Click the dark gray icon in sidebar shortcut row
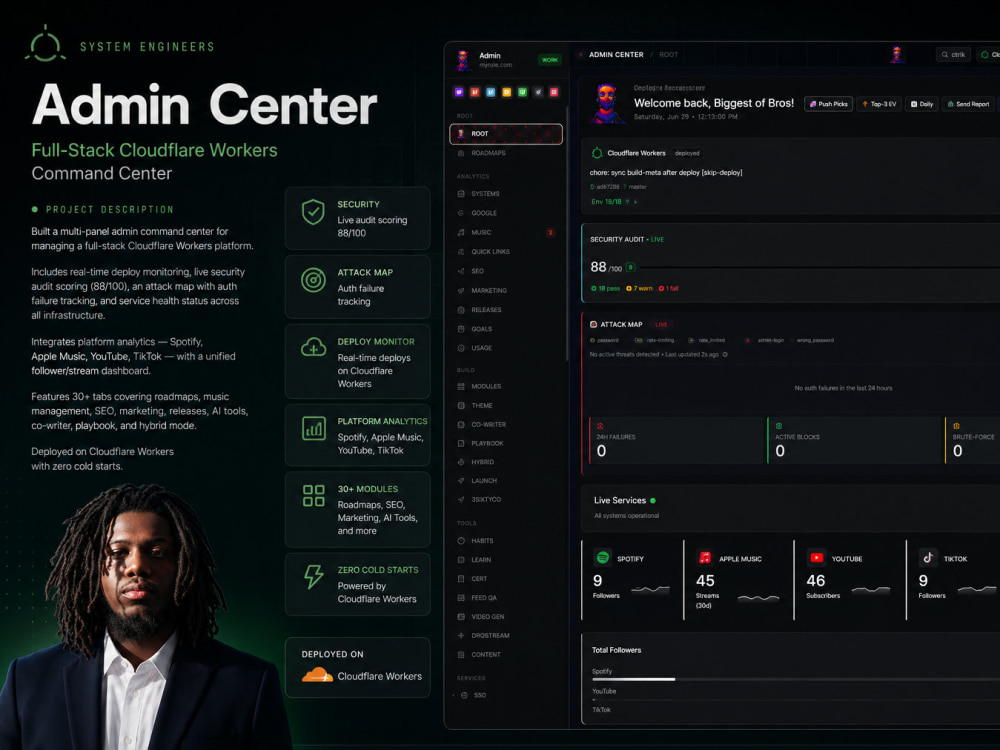This screenshot has width=1000, height=750. [x=538, y=92]
